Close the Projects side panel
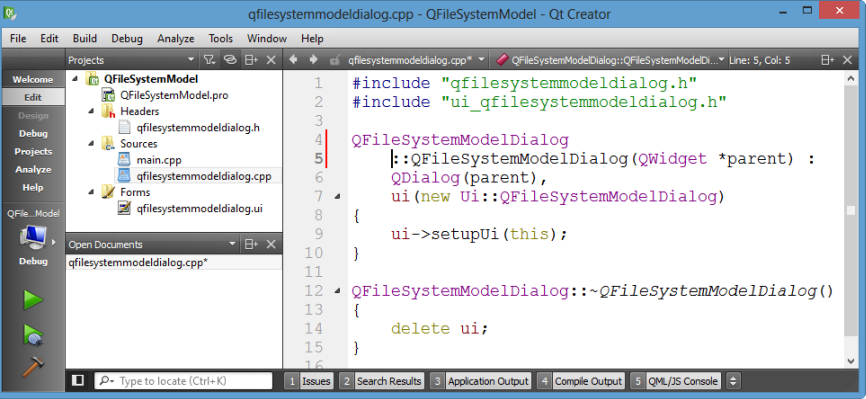 (271, 60)
